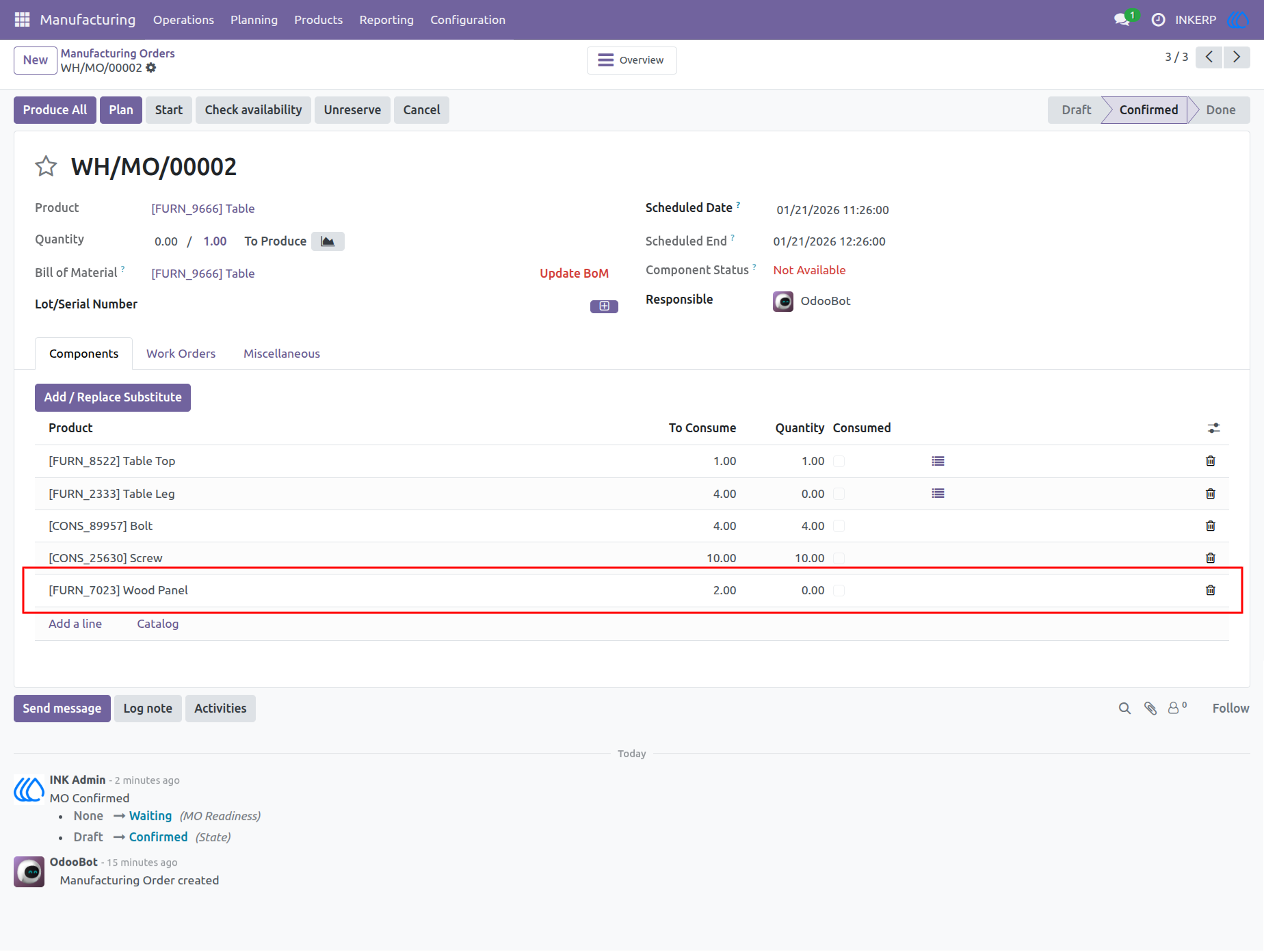Toggle Consumed checkbox for Wood Panel
This screenshot has width=1264, height=952.
pyautogui.click(x=839, y=590)
